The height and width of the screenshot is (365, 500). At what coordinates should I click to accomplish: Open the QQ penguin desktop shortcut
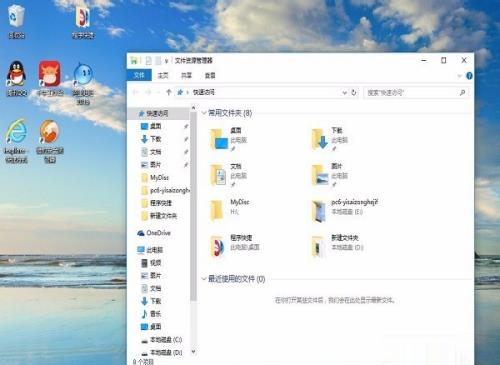16,78
